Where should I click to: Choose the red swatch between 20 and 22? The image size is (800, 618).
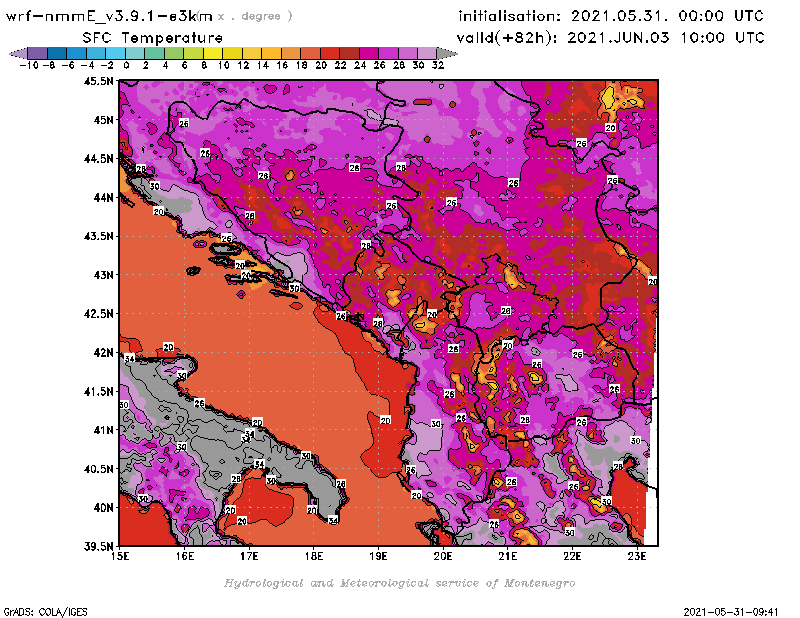(x=331, y=53)
